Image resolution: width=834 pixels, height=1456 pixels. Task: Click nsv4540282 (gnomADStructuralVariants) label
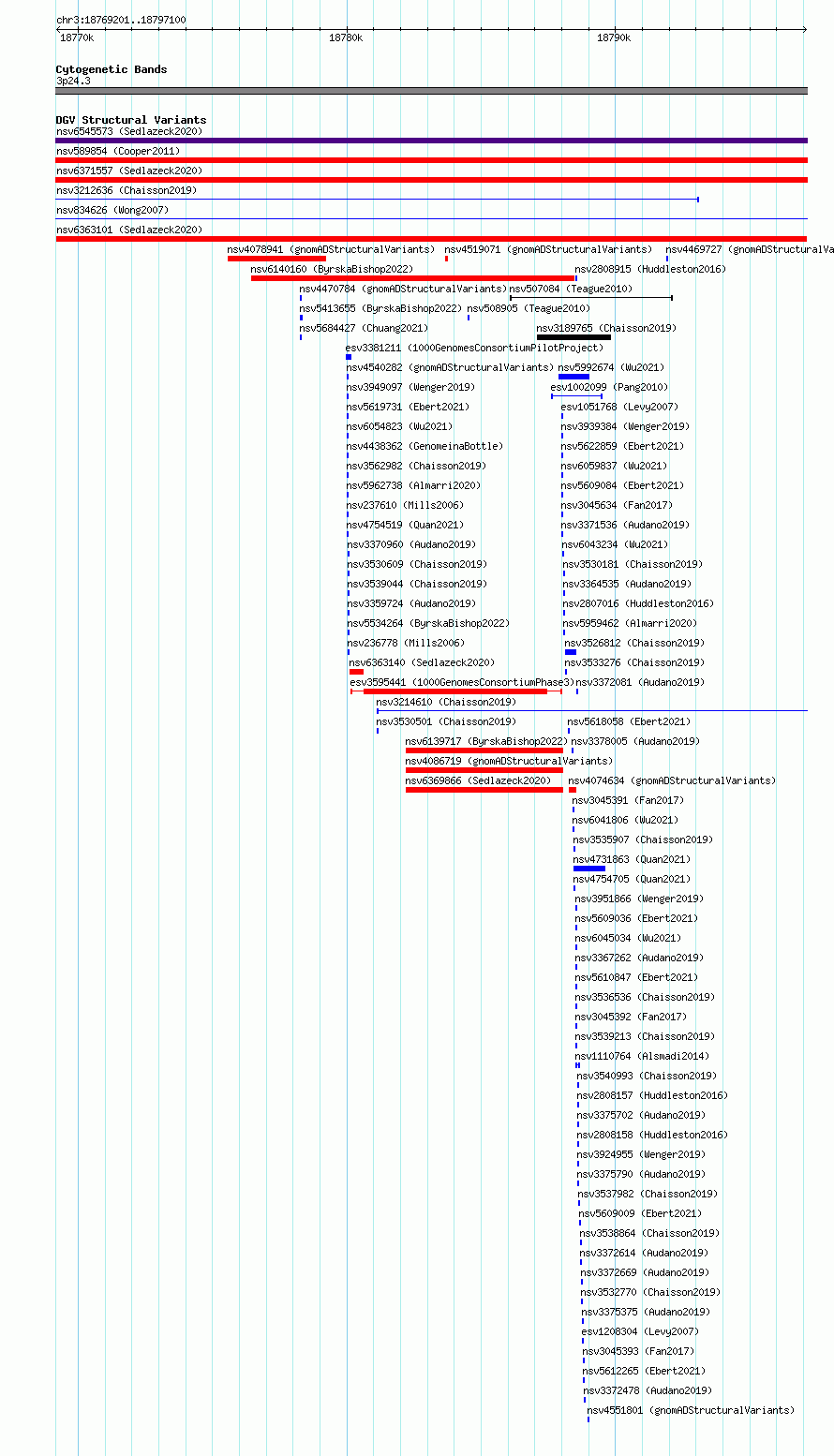coord(450,367)
